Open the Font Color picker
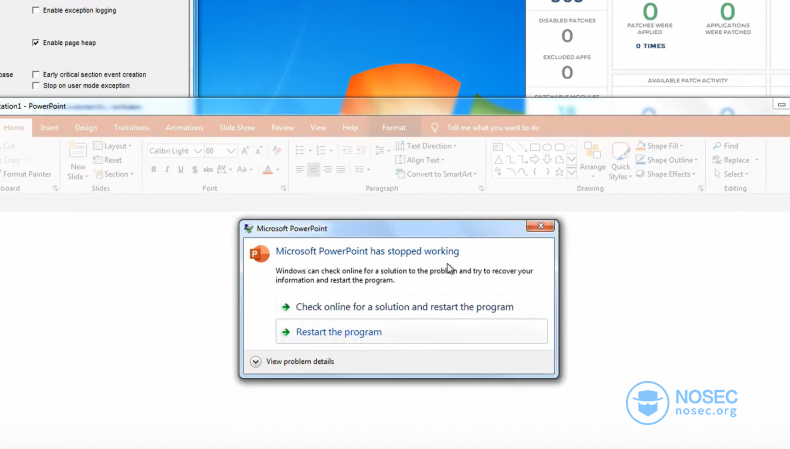 click(x=271, y=169)
